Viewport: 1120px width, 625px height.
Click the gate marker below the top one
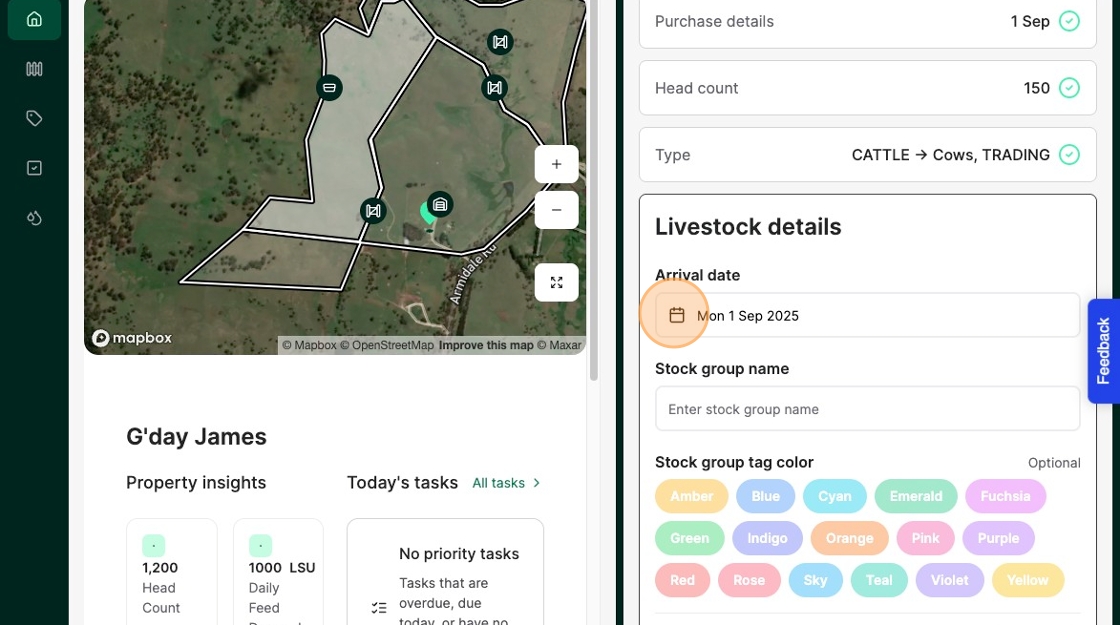point(494,89)
